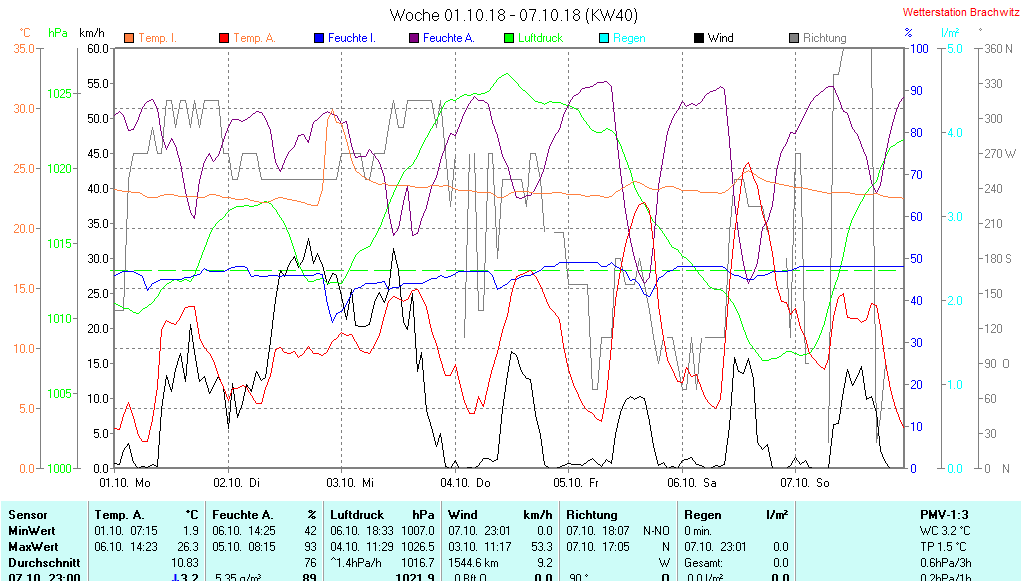This screenshot has width=1021, height=581.
Task: Select the MaxWert row label
Action: [32, 547]
